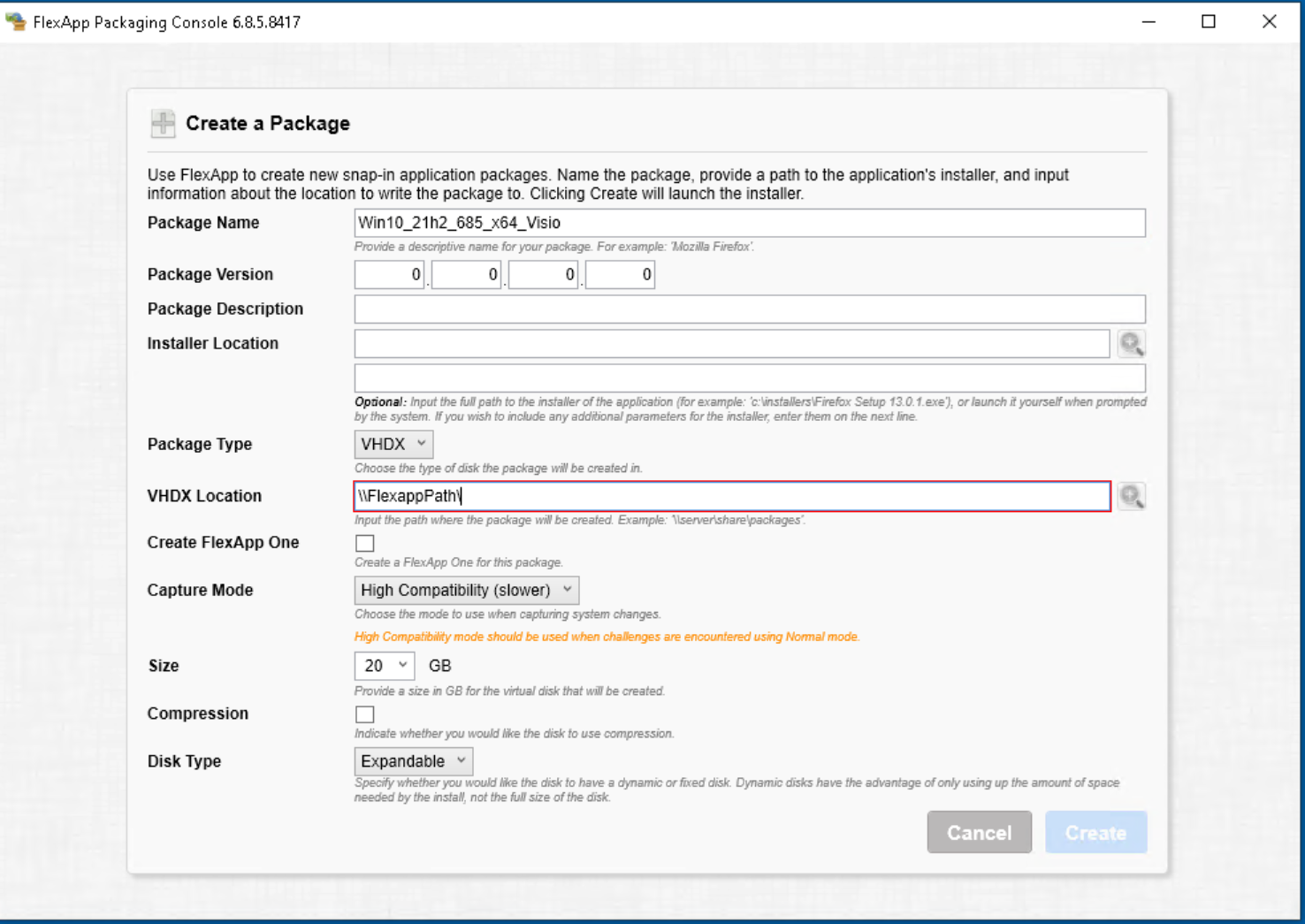Click the VHDX Location path field
Viewport: 1305px width, 924px height.
pos(732,496)
